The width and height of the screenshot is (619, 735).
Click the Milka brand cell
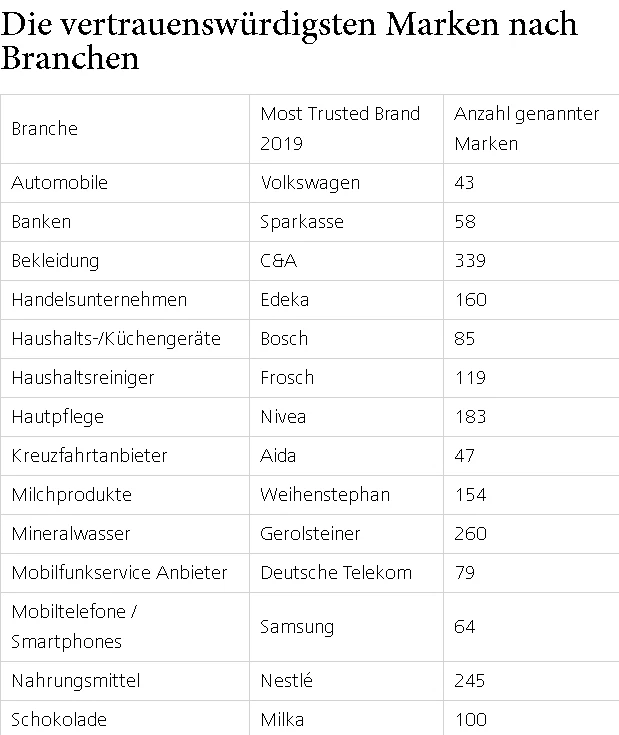(282, 720)
